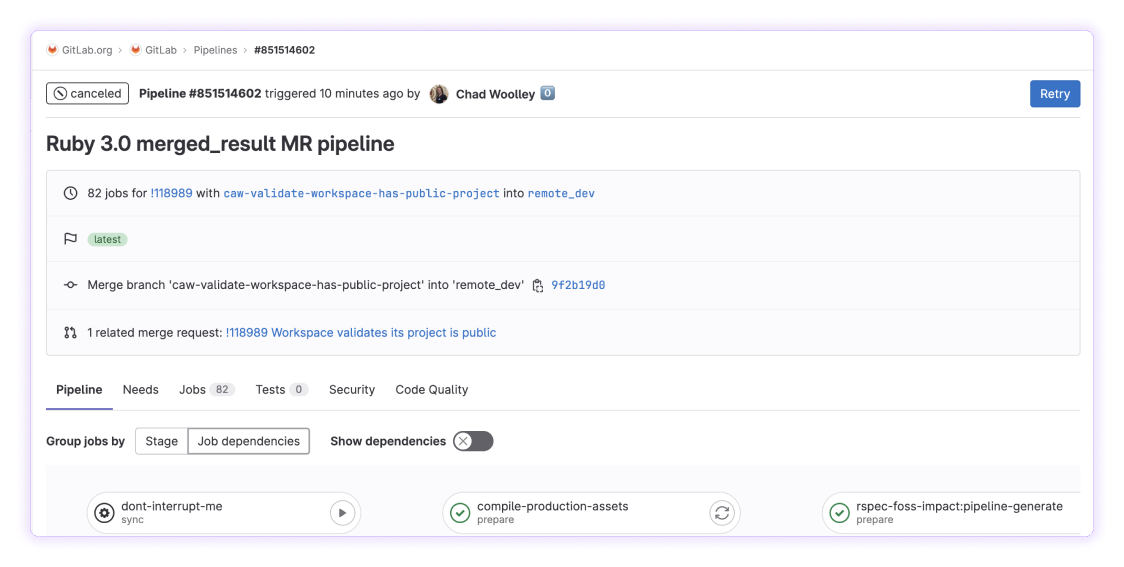1124x567 pixels.
Task: Switch to the Needs tab
Action: click(140, 389)
